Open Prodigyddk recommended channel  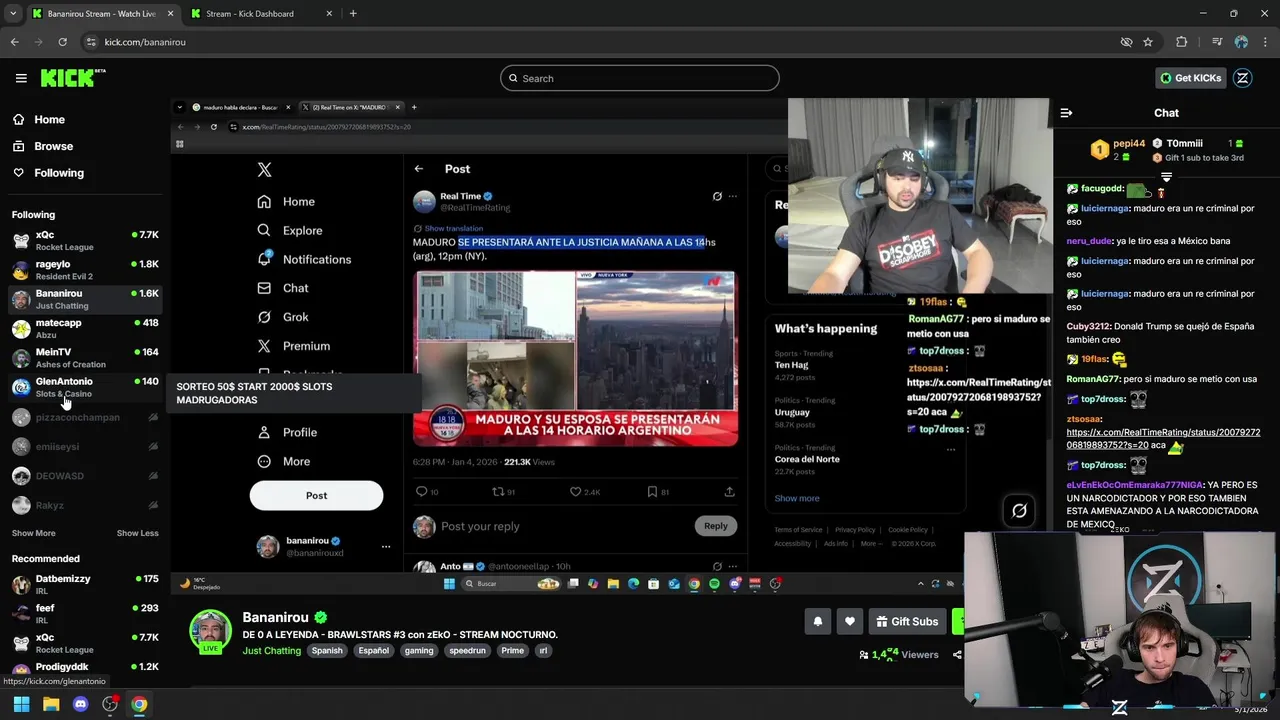coord(85,669)
